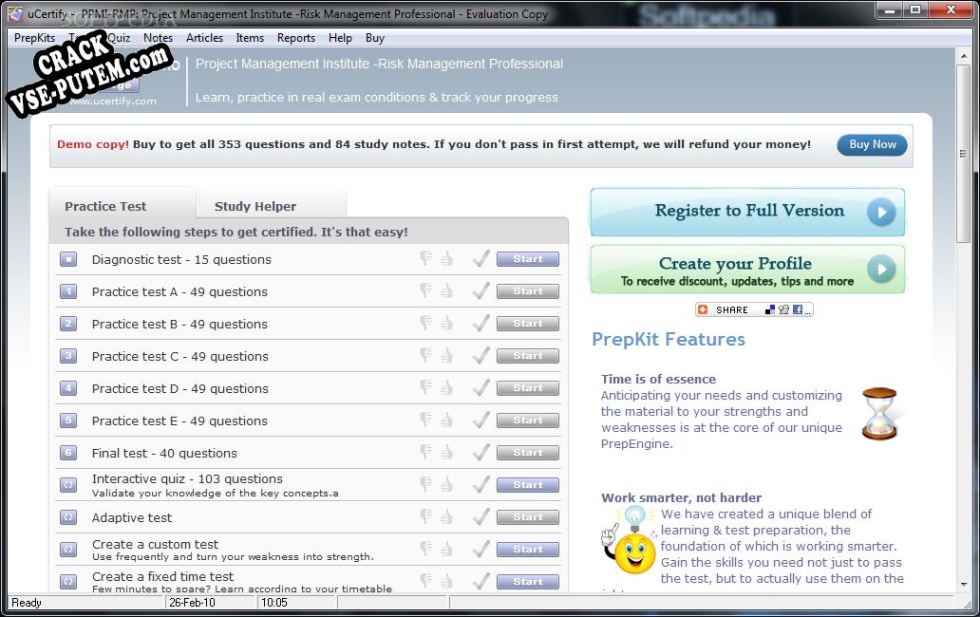Open the Articles menu

(x=204, y=38)
